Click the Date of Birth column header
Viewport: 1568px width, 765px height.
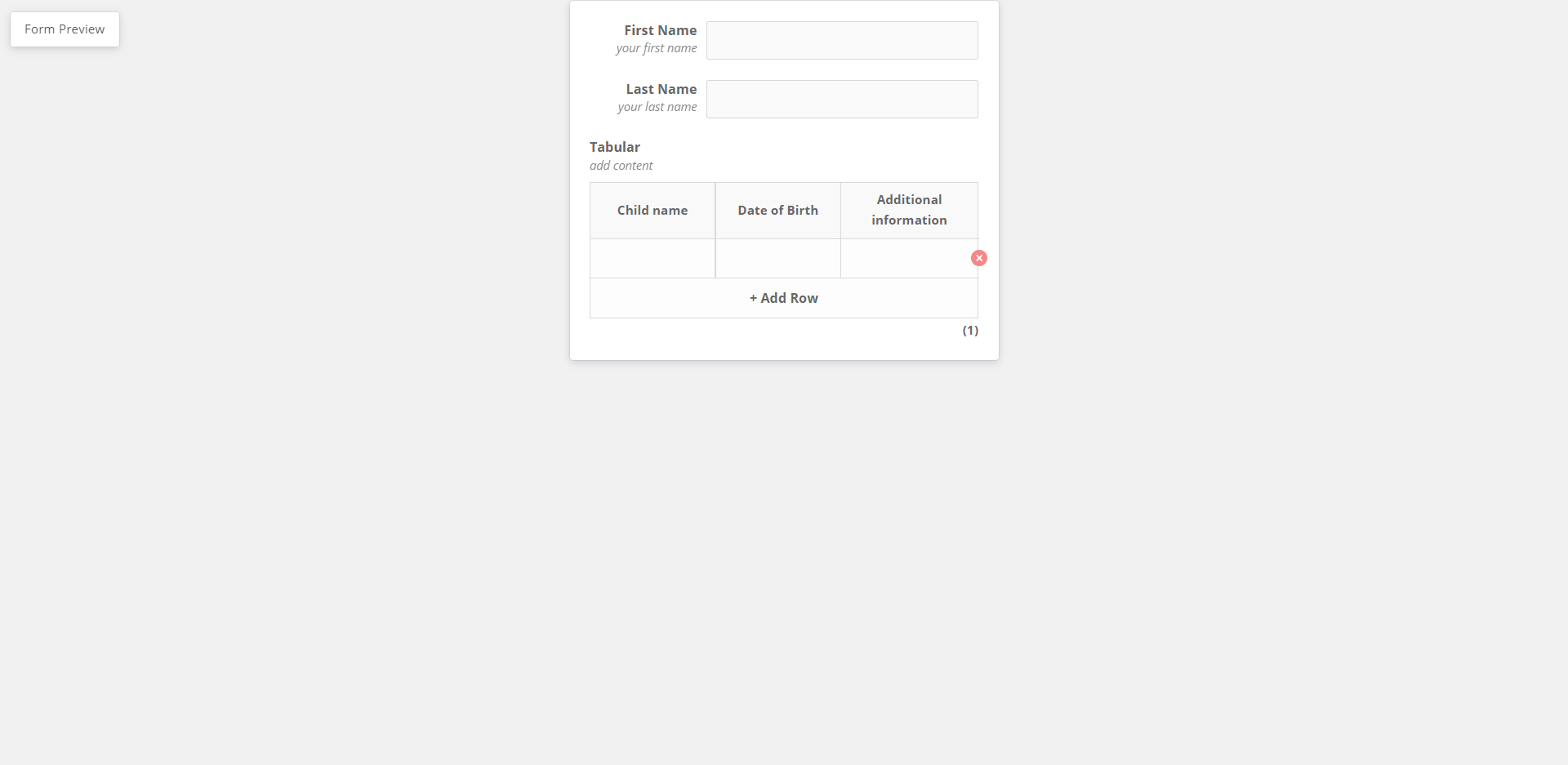[778, 211]
